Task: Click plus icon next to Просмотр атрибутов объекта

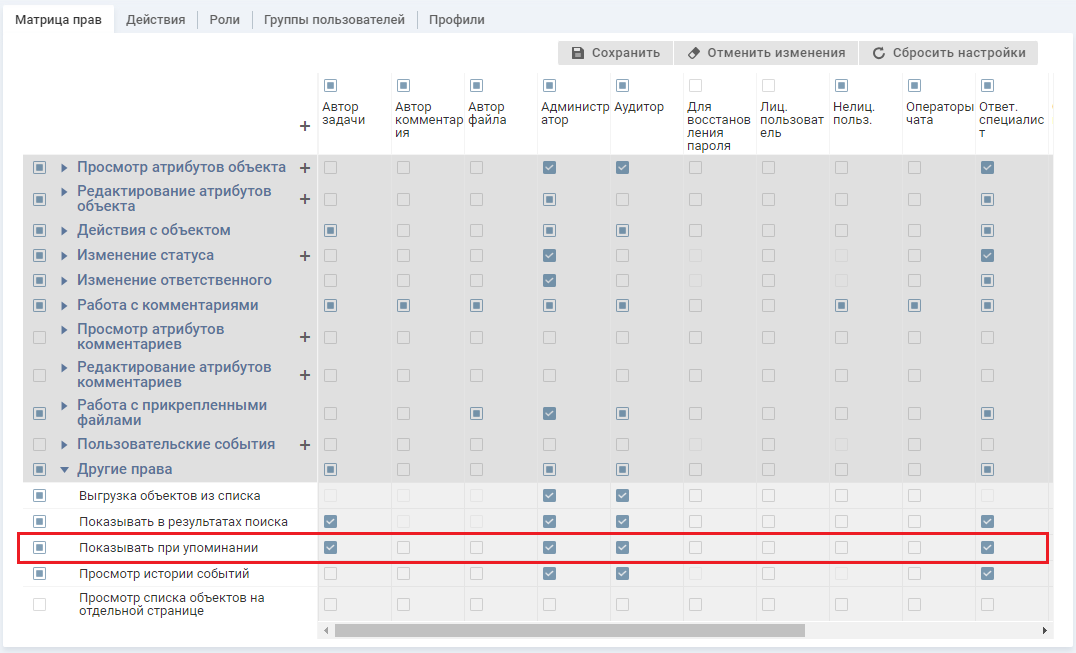Action: click(305, 168)
